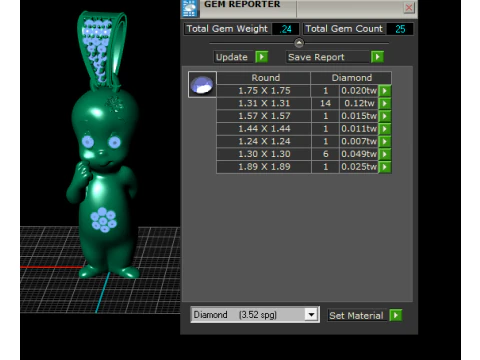Click the count cell showing 14
The height and width of the screenshot is (360, 480).
[x=325, y=103]
